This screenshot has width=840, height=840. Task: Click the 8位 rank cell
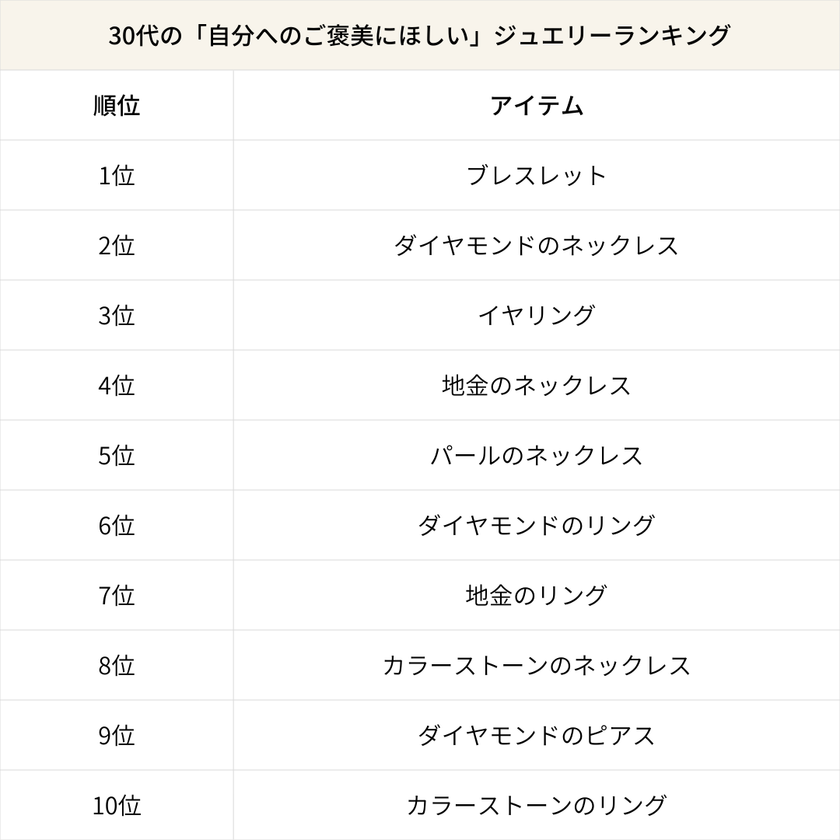[x=116, y=666]
